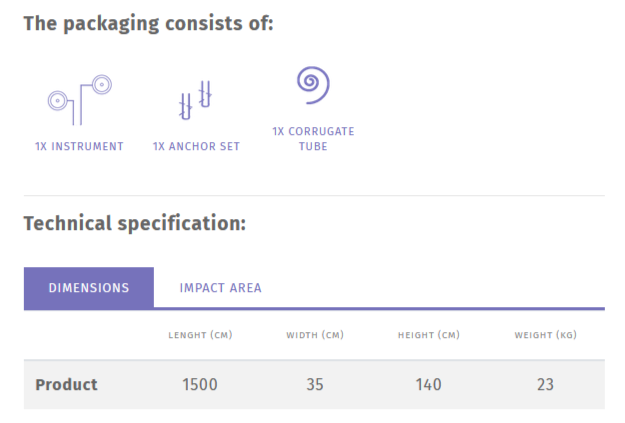Click the 'Lenght (cm)' column header
The height and width of the screenshot is (423, 625).
pyautogui.click(x=200, y=335)
